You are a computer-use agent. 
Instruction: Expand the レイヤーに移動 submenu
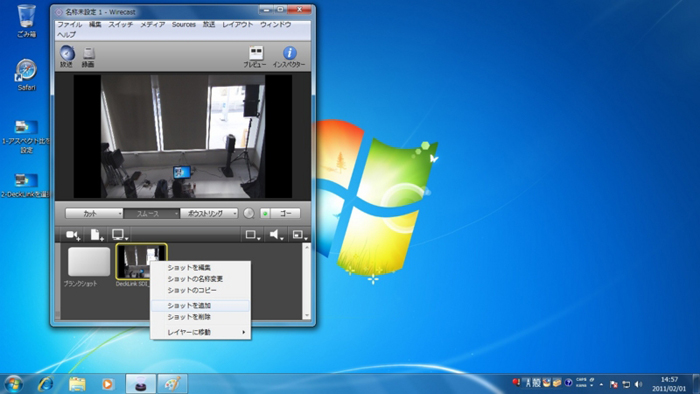200,332
